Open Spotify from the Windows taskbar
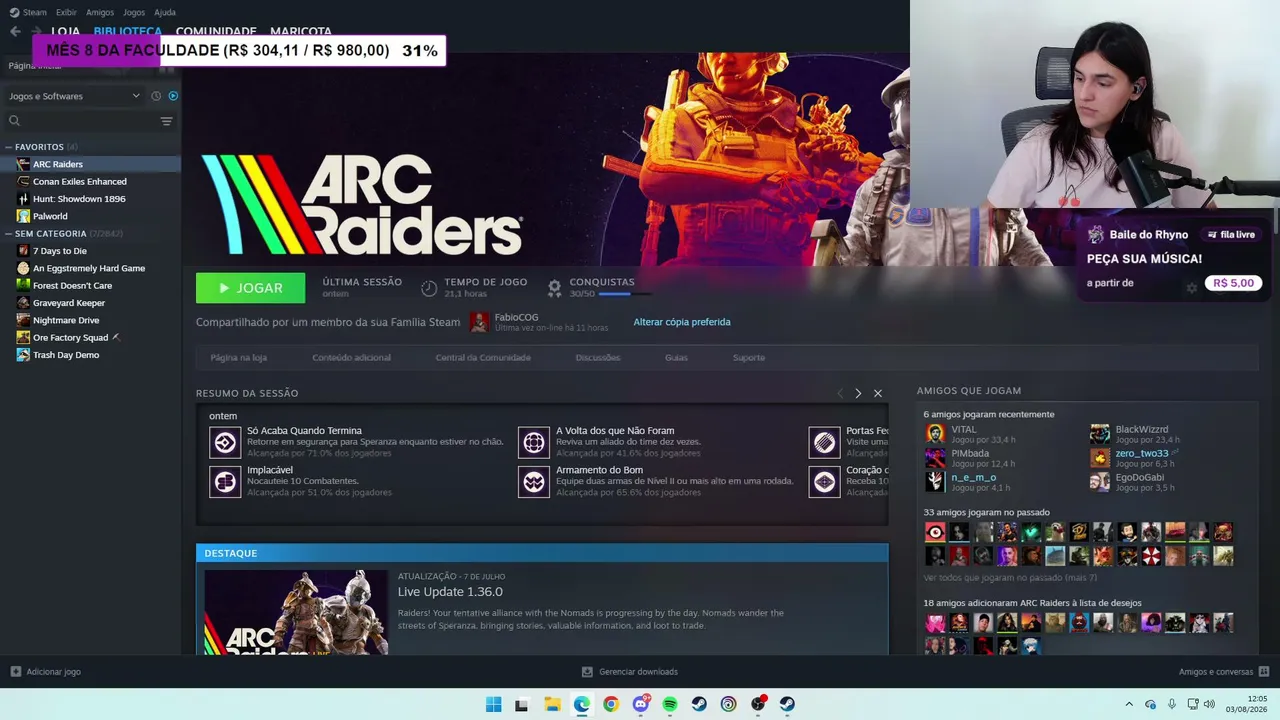Screen dimensions: 1280x720 point(670,704)
